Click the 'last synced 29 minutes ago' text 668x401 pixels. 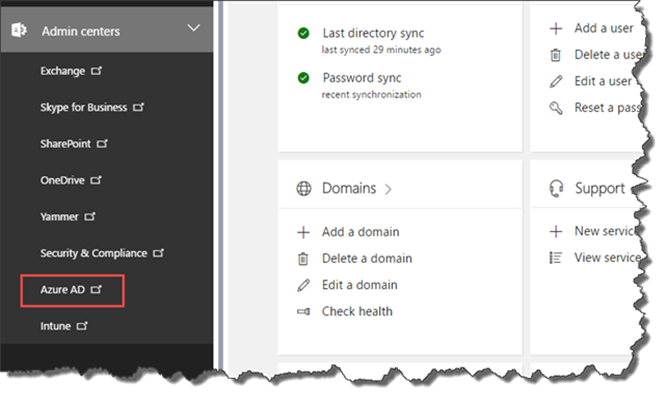pos(381,50)
